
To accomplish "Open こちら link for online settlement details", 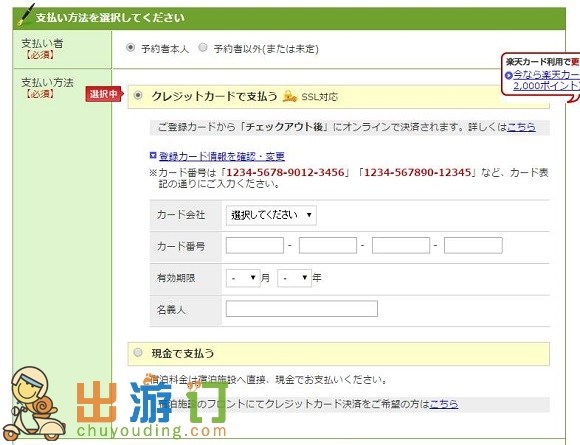I will click(x=522, y=127).
